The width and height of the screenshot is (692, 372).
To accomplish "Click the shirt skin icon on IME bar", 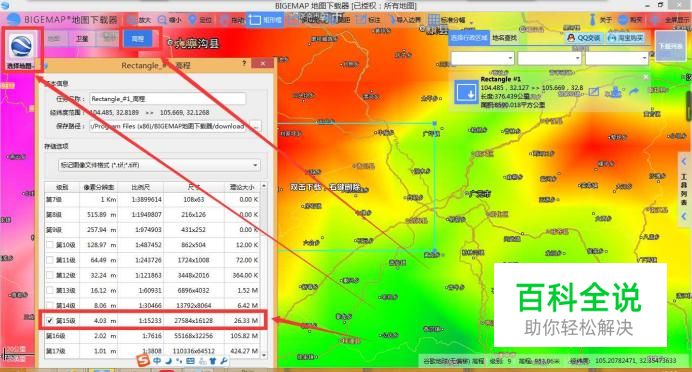I will [213, 361].
